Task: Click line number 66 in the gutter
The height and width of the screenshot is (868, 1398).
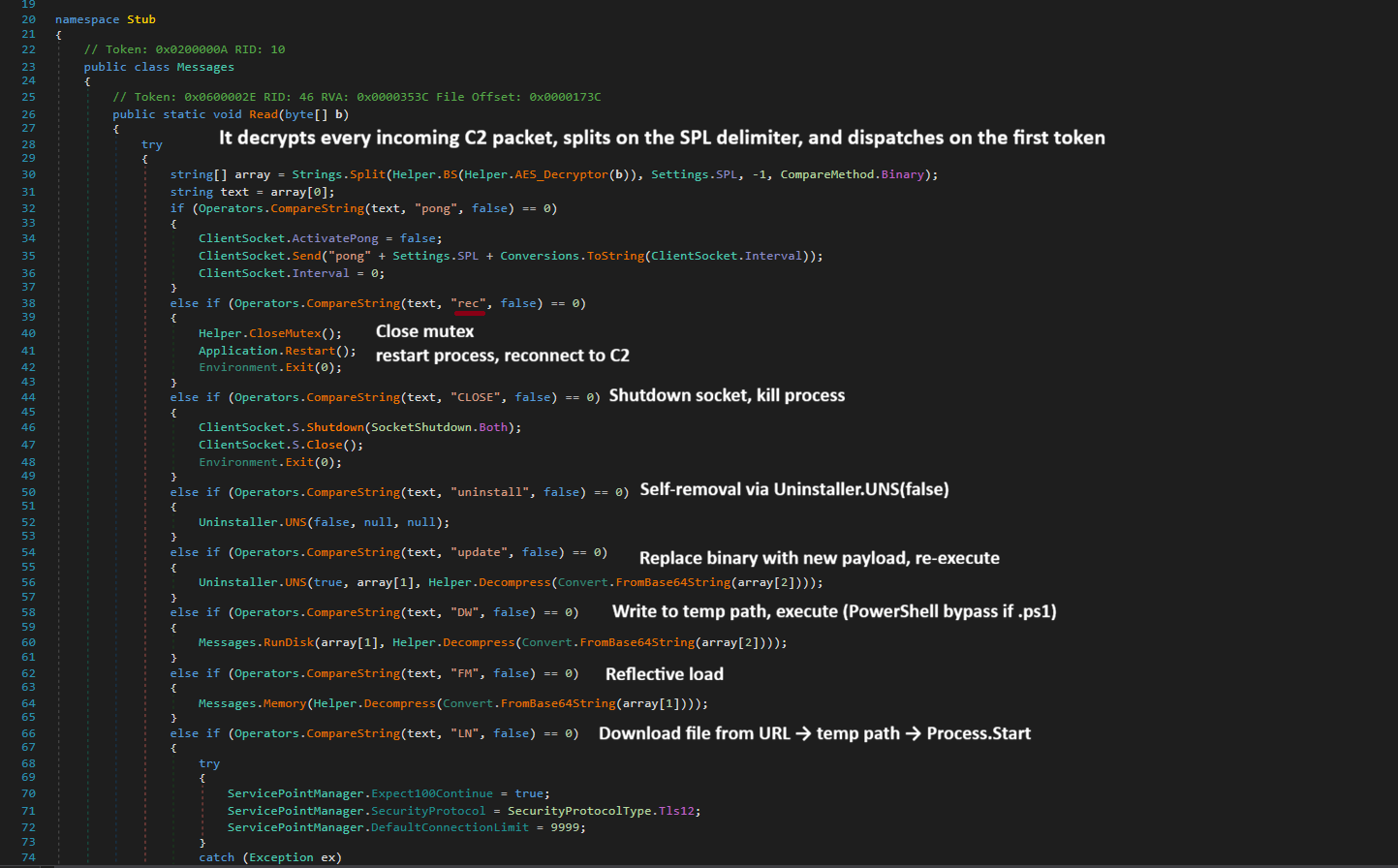Action: click(x=28, y=733)
